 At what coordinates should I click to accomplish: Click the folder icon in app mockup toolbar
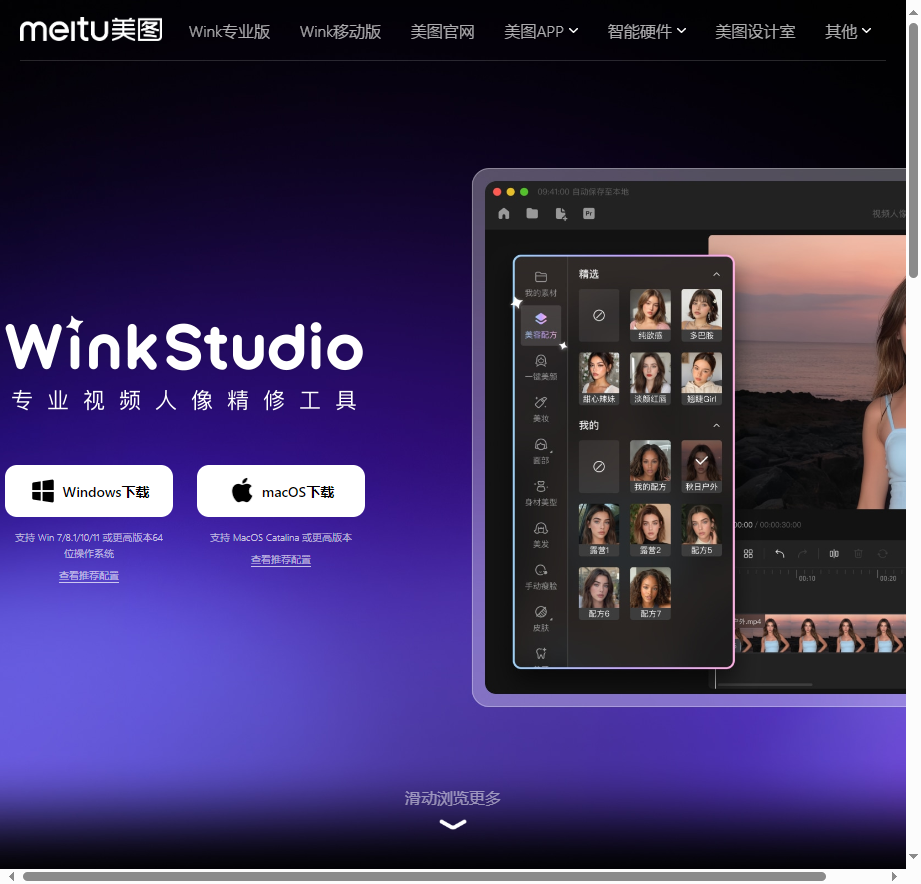[532, 213]
